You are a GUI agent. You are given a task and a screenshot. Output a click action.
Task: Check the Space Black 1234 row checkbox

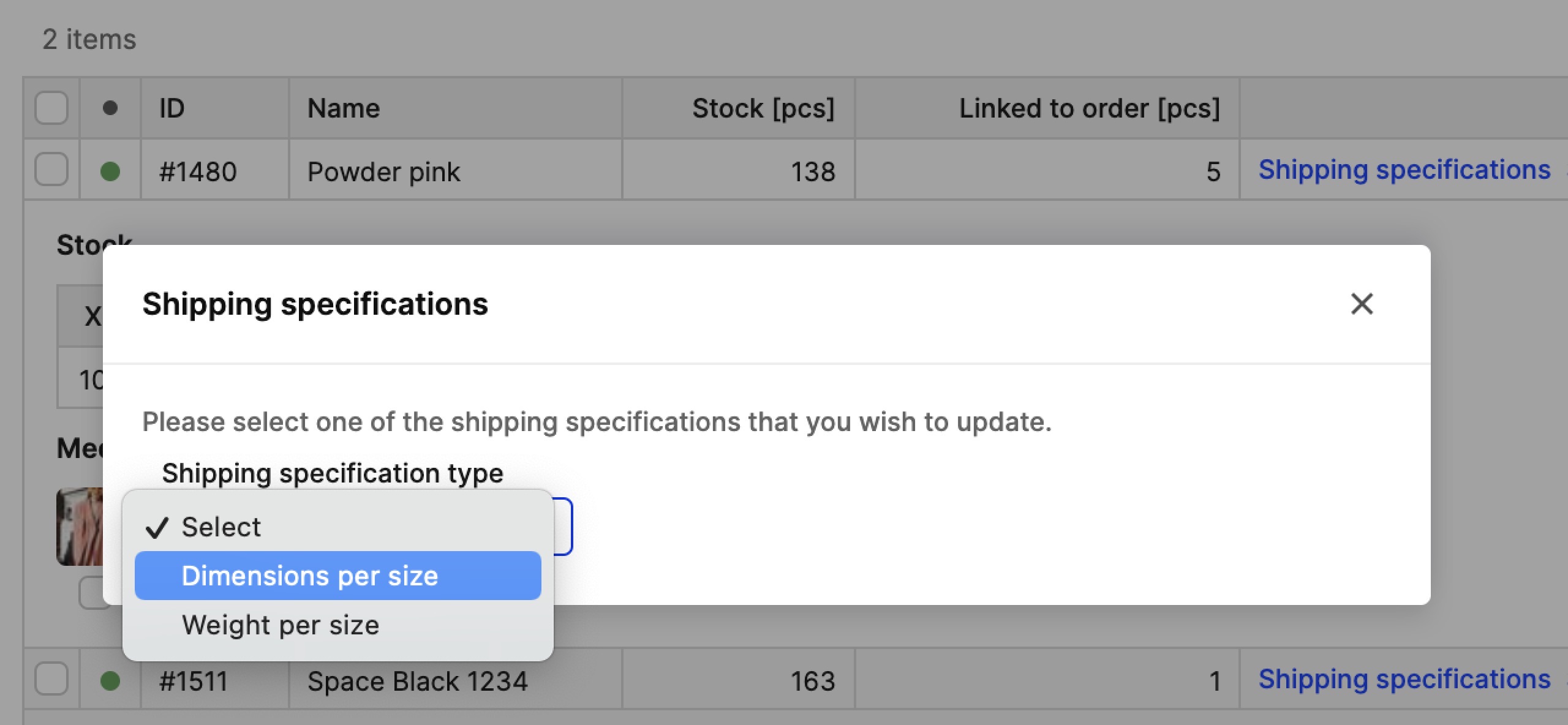click(x=51, y=678)
